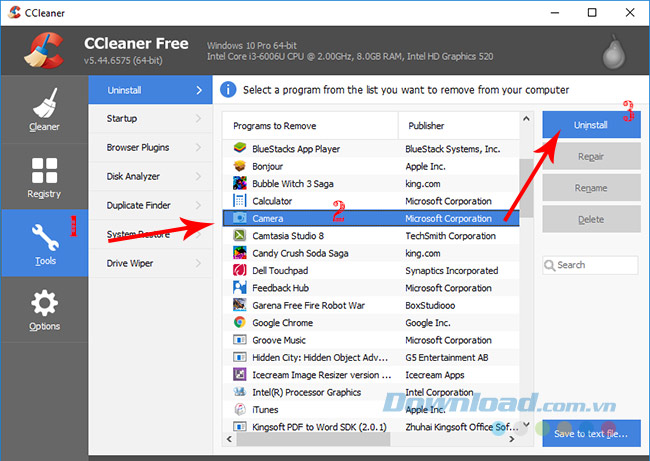Select the Dell Touchpad icon
The image size is (650, 461).
pyautogui.click(x=240, y=270)
